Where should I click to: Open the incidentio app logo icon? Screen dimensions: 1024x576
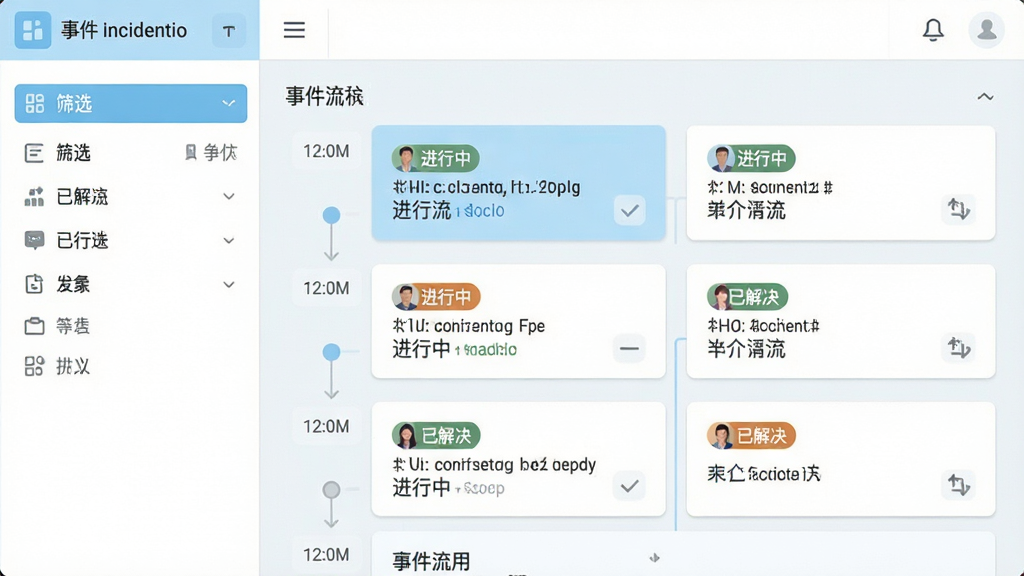click(x=33, y=30)
